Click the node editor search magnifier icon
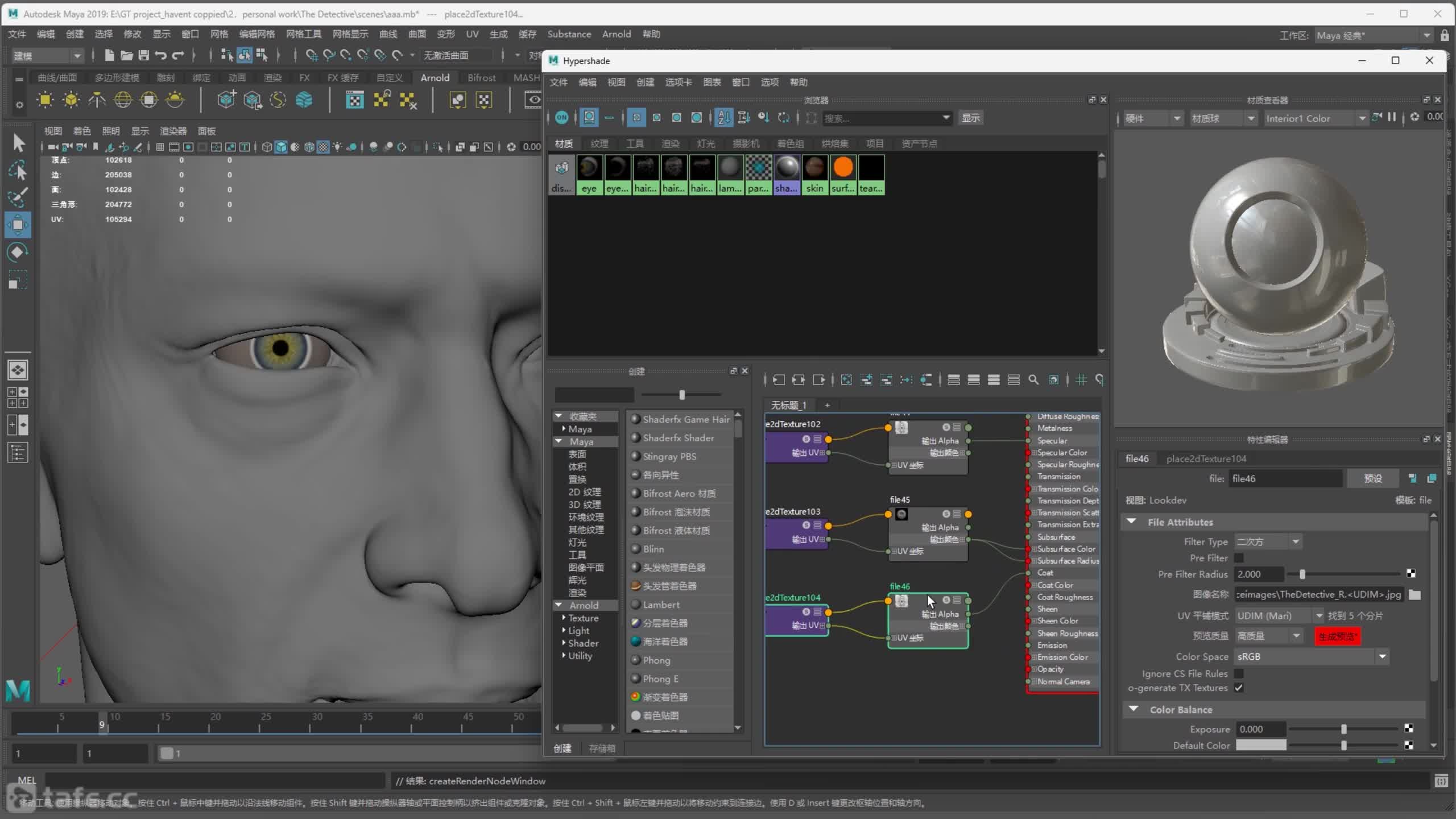Image resolution: width=1456 pixels, height=819 pixels. (1033, 380)
